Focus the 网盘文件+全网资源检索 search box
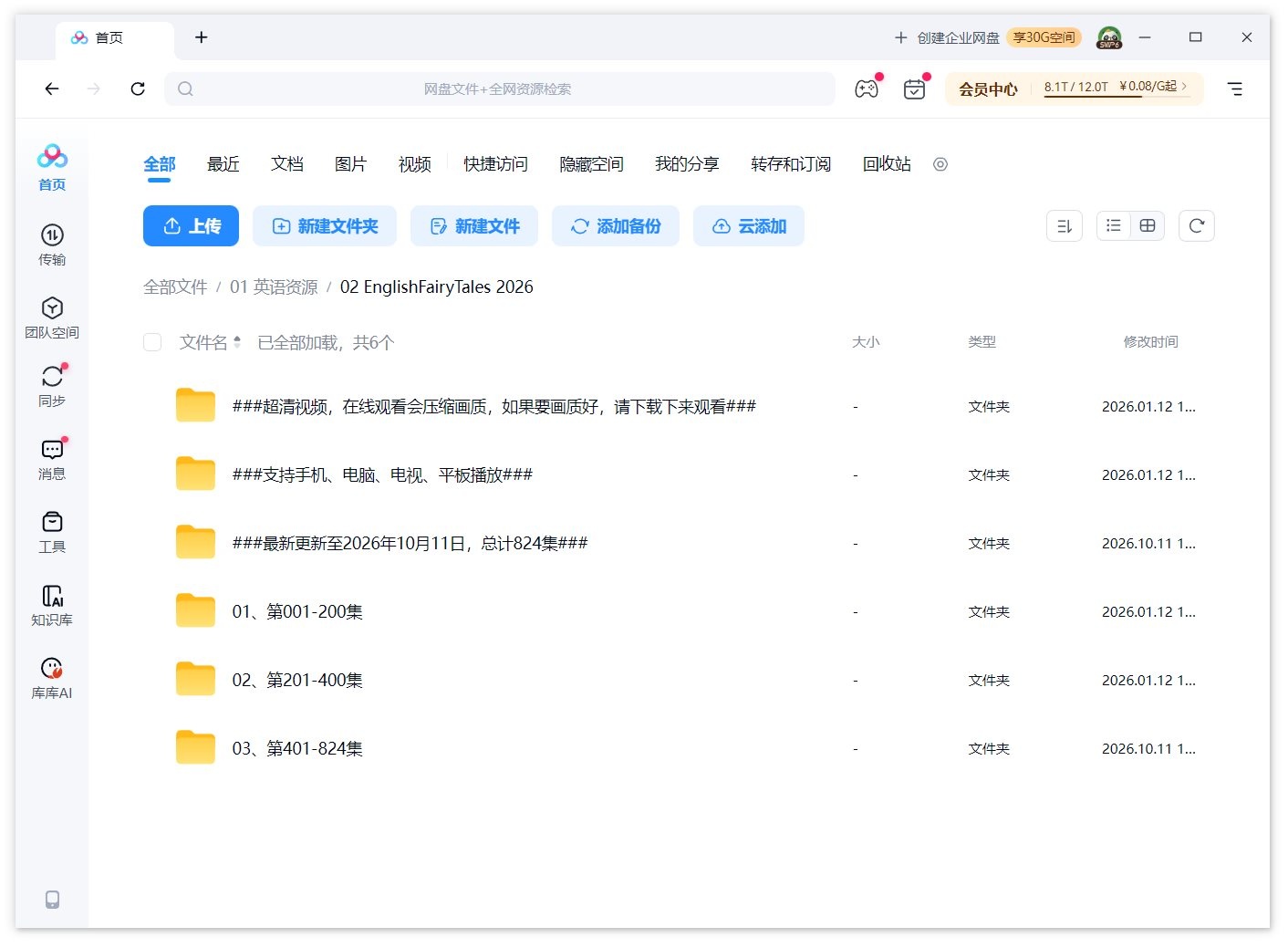 pyautogui.click(x=500, y=89)
